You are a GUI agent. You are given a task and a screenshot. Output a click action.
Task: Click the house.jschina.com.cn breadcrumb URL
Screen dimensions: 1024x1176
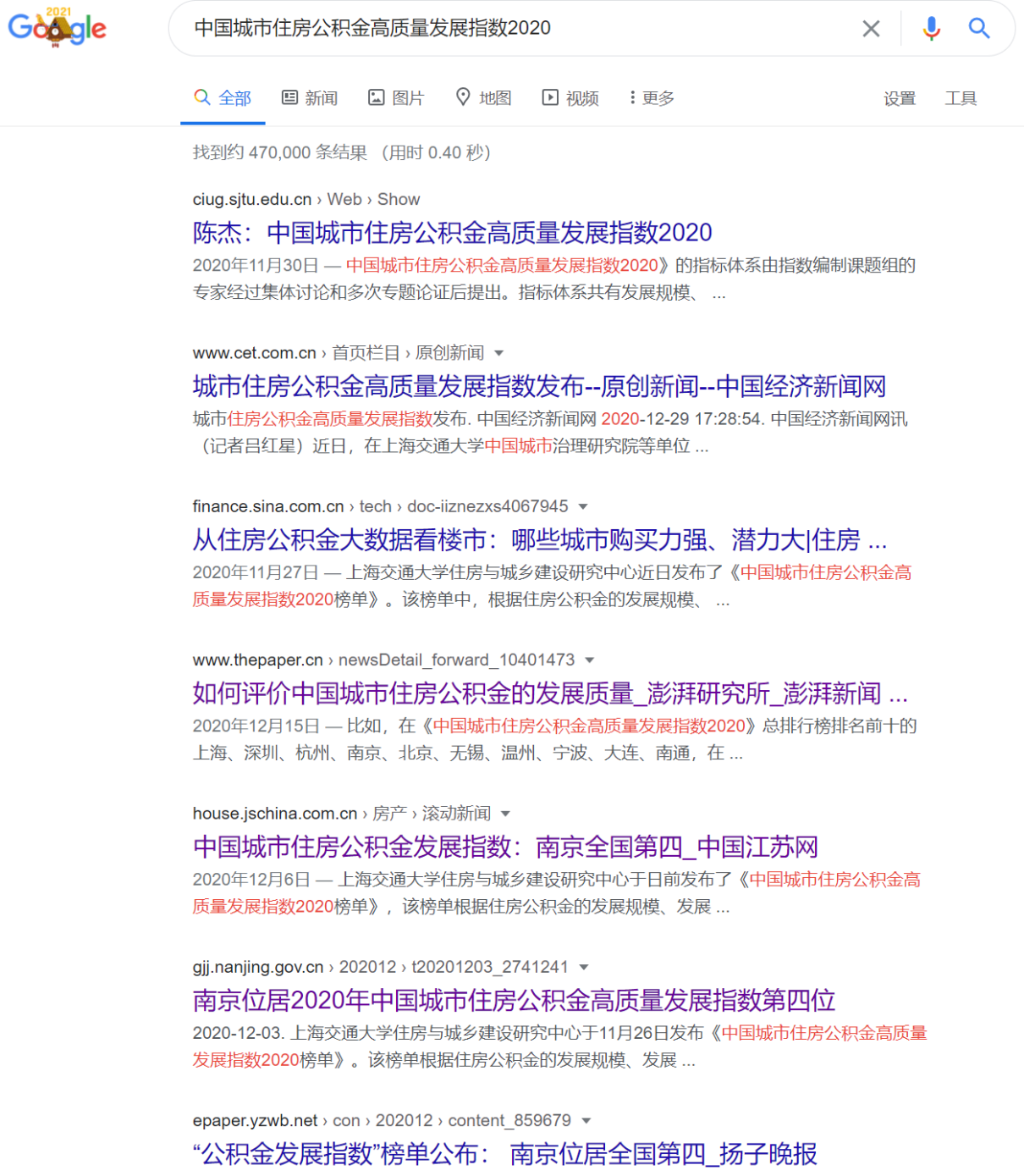[342, 814]
